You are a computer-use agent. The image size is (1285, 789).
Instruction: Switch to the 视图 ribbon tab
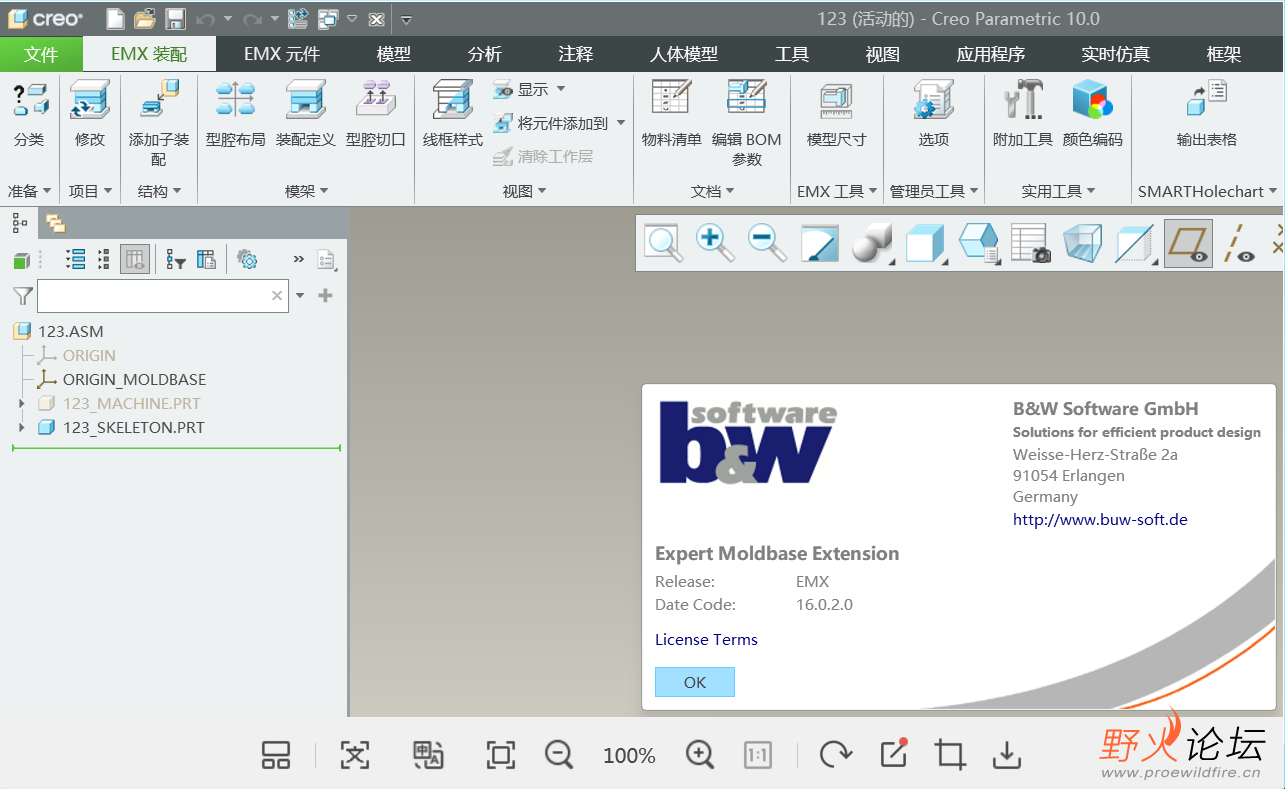coord(883,54)
